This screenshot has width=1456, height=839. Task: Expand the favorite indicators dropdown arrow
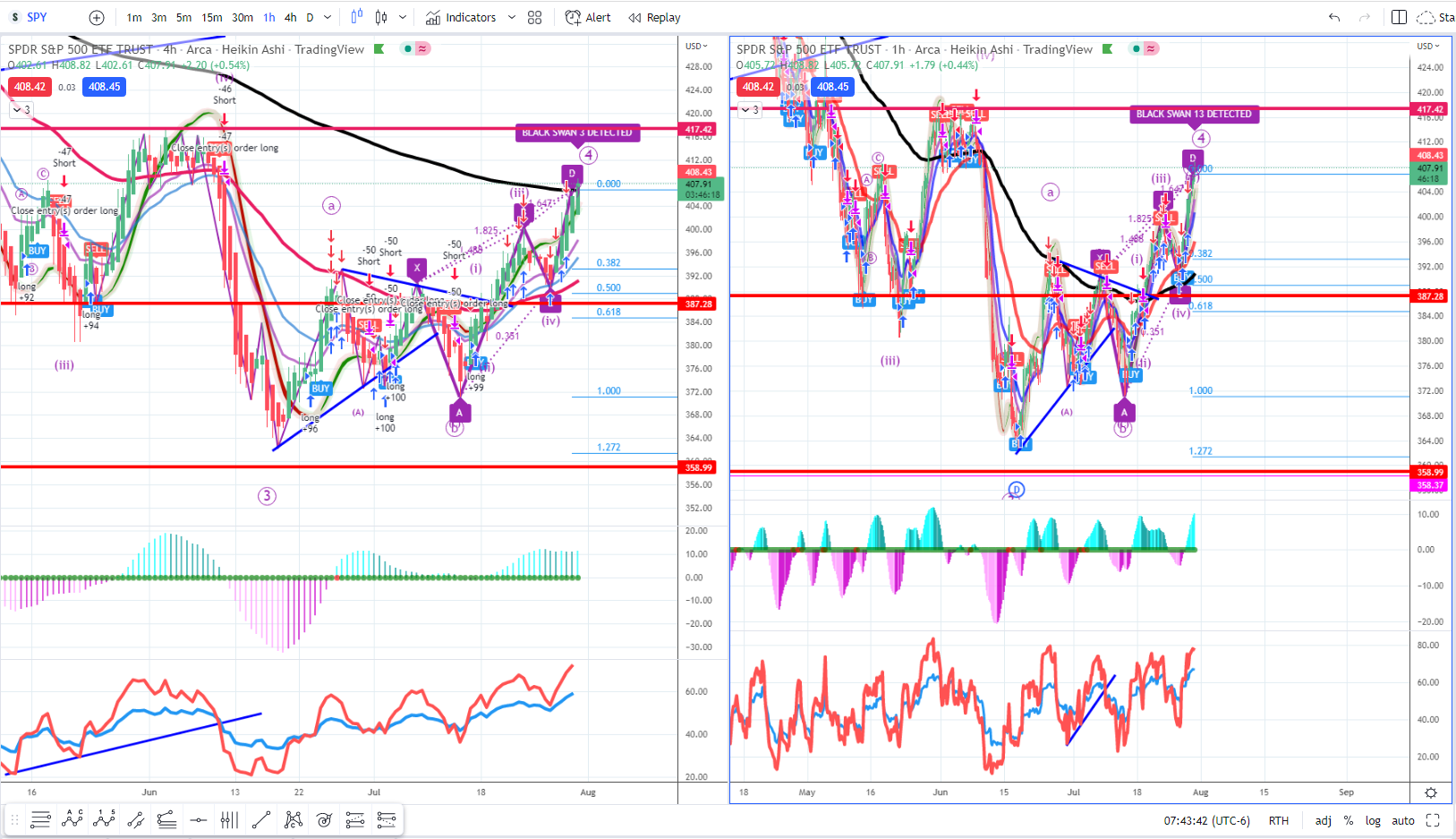(512, 17)
